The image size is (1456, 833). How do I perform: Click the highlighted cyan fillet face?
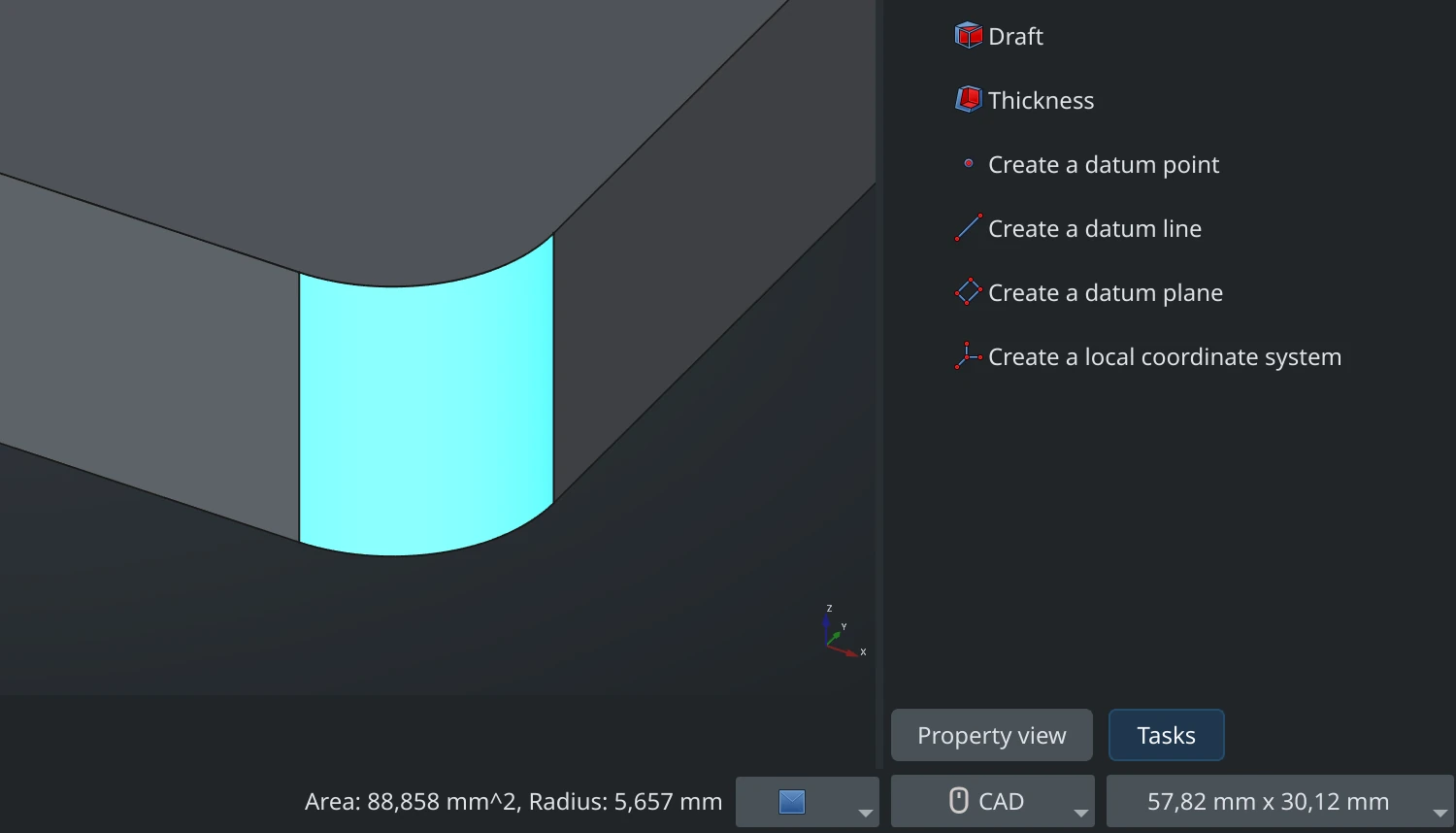(427, 408)
